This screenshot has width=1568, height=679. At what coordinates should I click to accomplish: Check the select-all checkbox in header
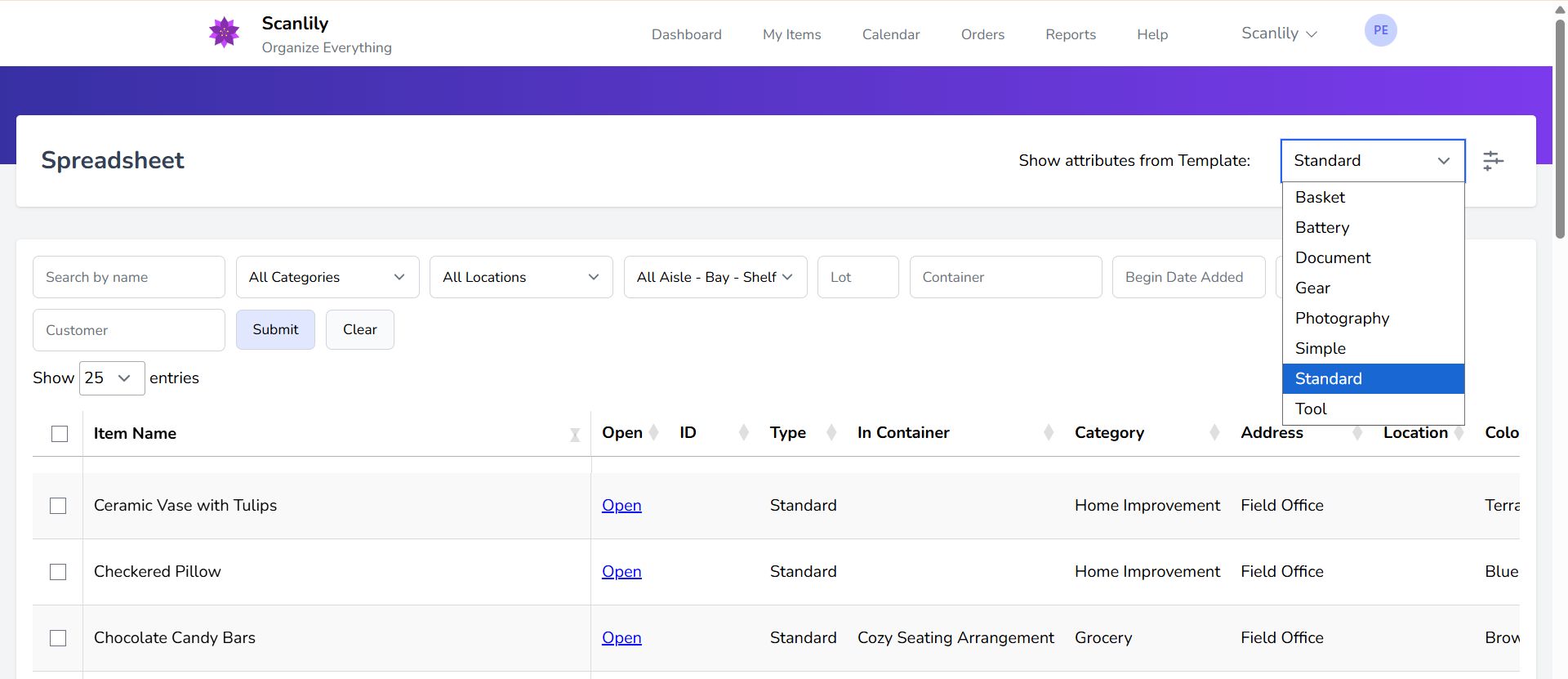click(x=60, y=434)
